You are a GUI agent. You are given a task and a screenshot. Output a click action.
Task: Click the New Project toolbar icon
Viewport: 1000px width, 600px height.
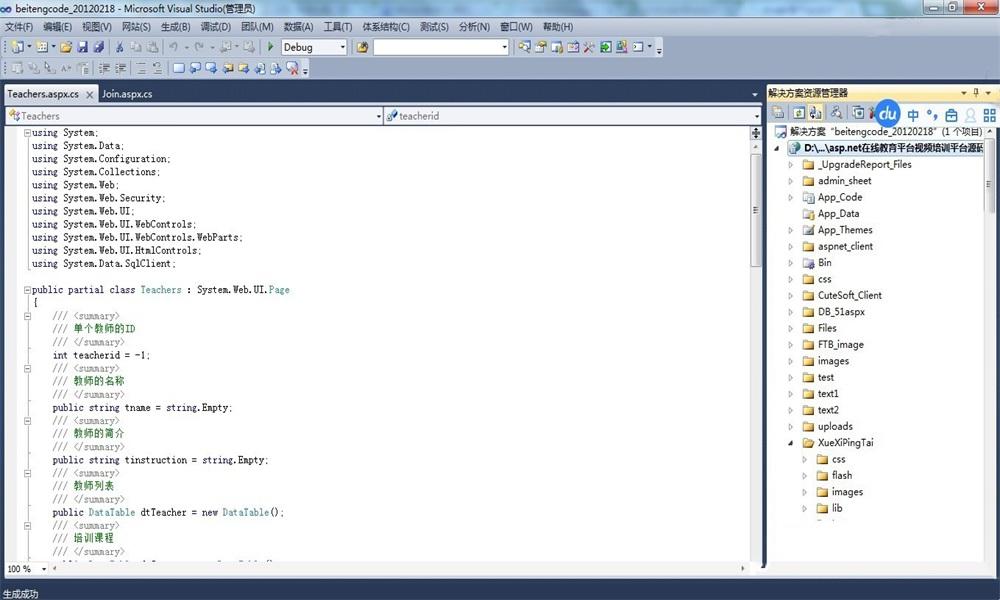coord(17,47)
